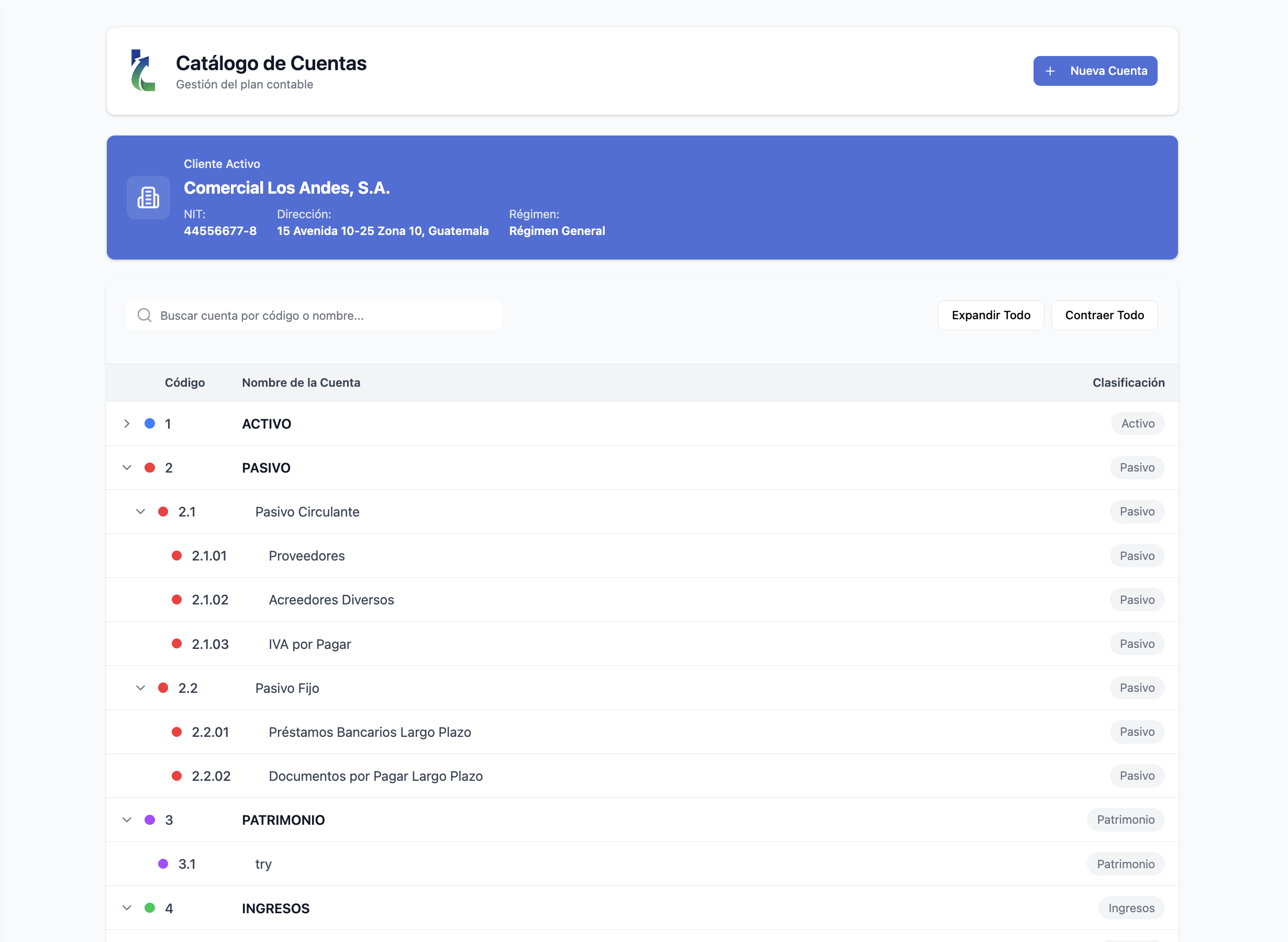Click the magnifier icon in the search box
The height and width of the screenshot is (942, 1288).
click(145, 316)
